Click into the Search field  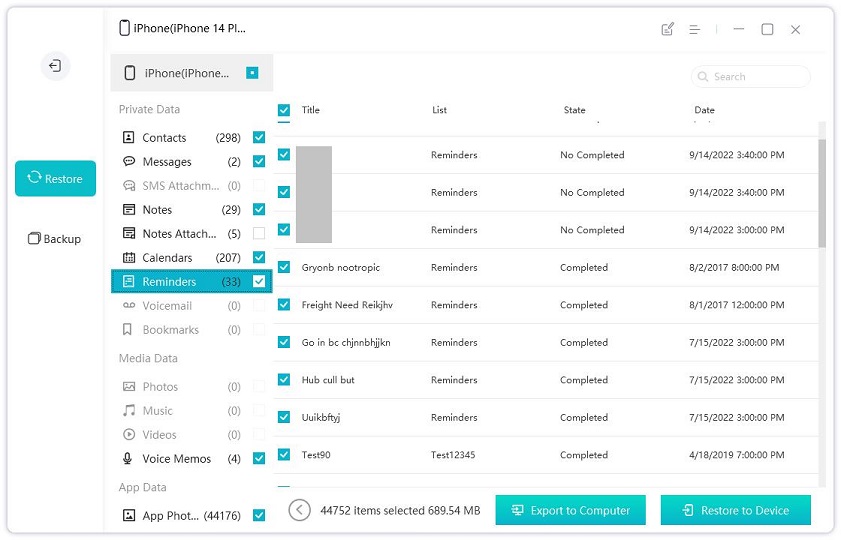[751, 77]
